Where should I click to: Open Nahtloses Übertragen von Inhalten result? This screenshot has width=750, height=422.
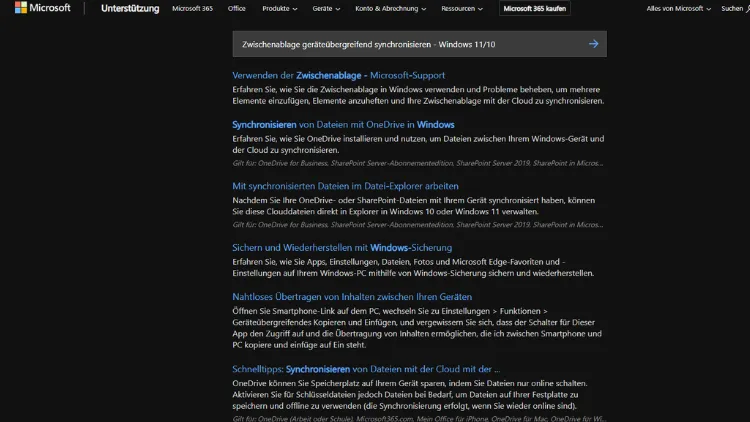point(352,297)
